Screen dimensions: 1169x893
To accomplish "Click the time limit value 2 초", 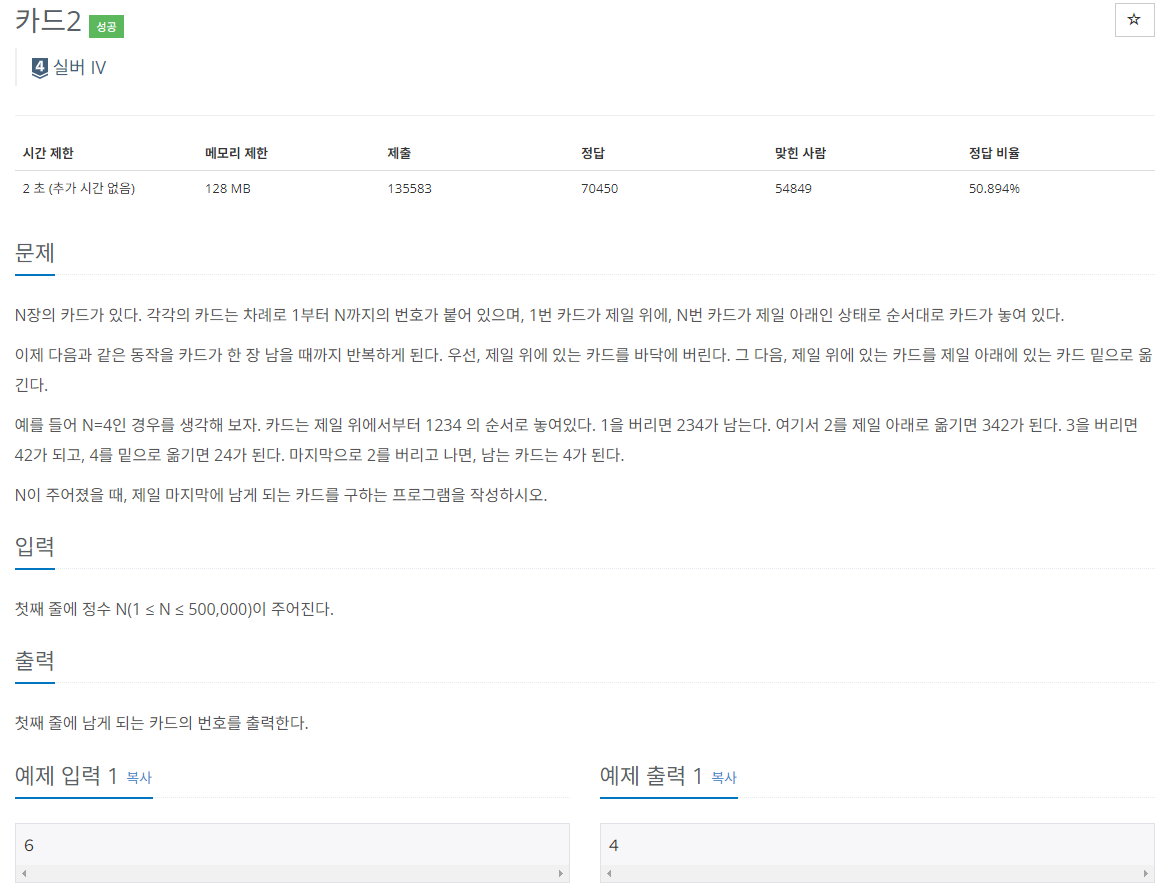I will (x=79, y=189).
